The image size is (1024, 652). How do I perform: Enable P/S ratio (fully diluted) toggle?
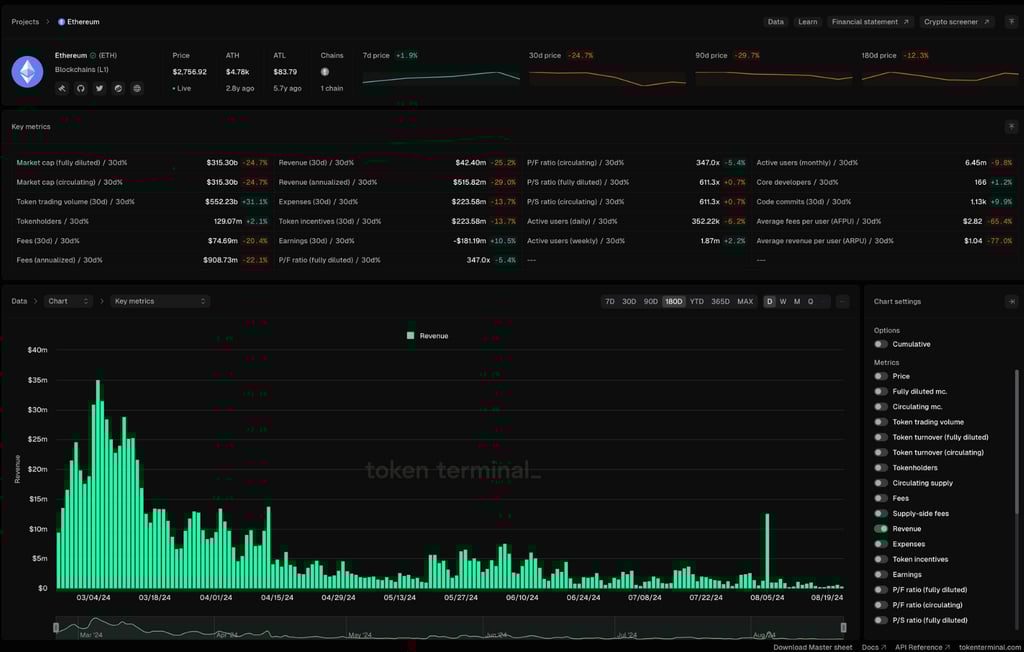(881, 620)
